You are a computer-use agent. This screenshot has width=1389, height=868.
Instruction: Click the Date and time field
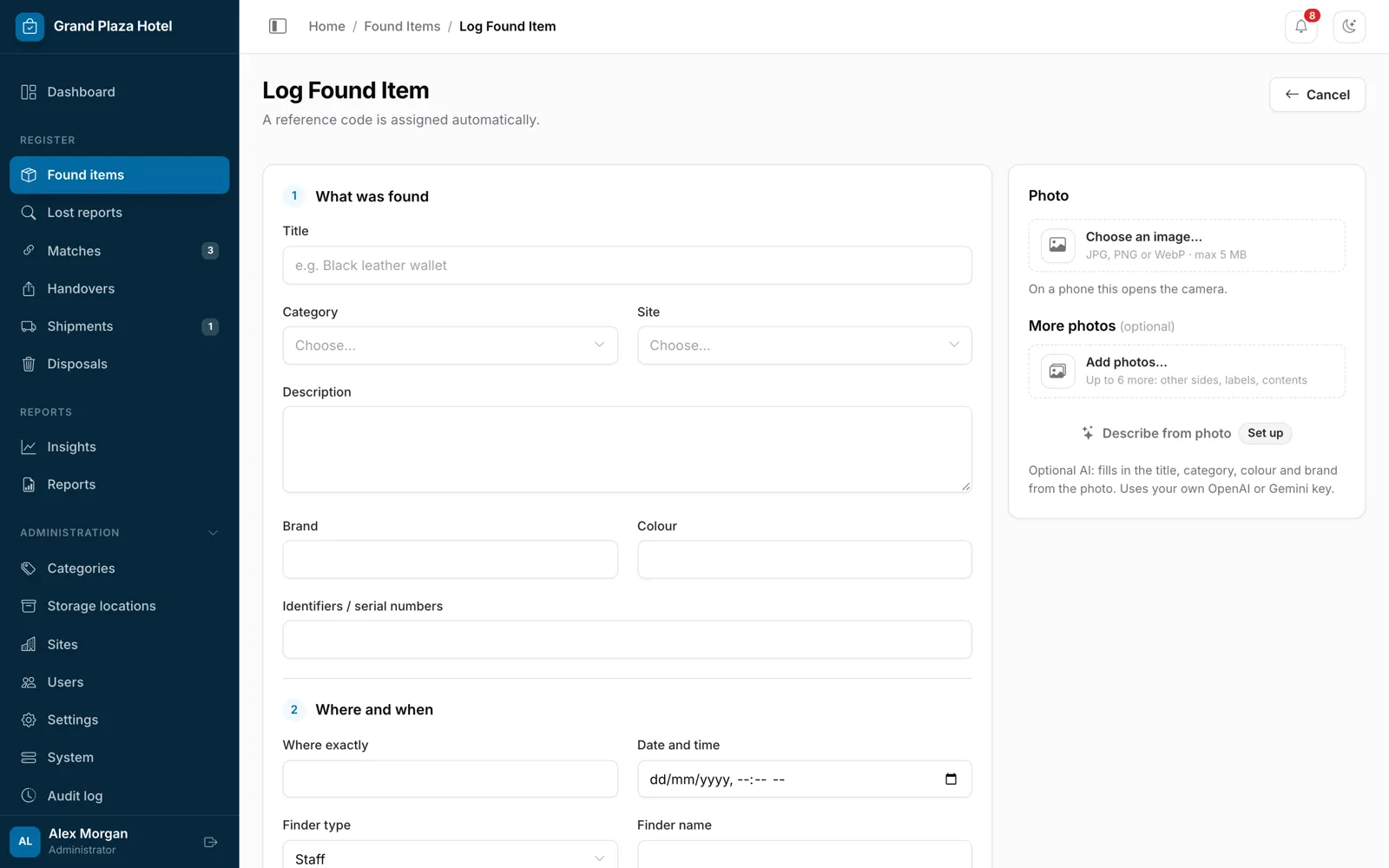pos(805,779)
